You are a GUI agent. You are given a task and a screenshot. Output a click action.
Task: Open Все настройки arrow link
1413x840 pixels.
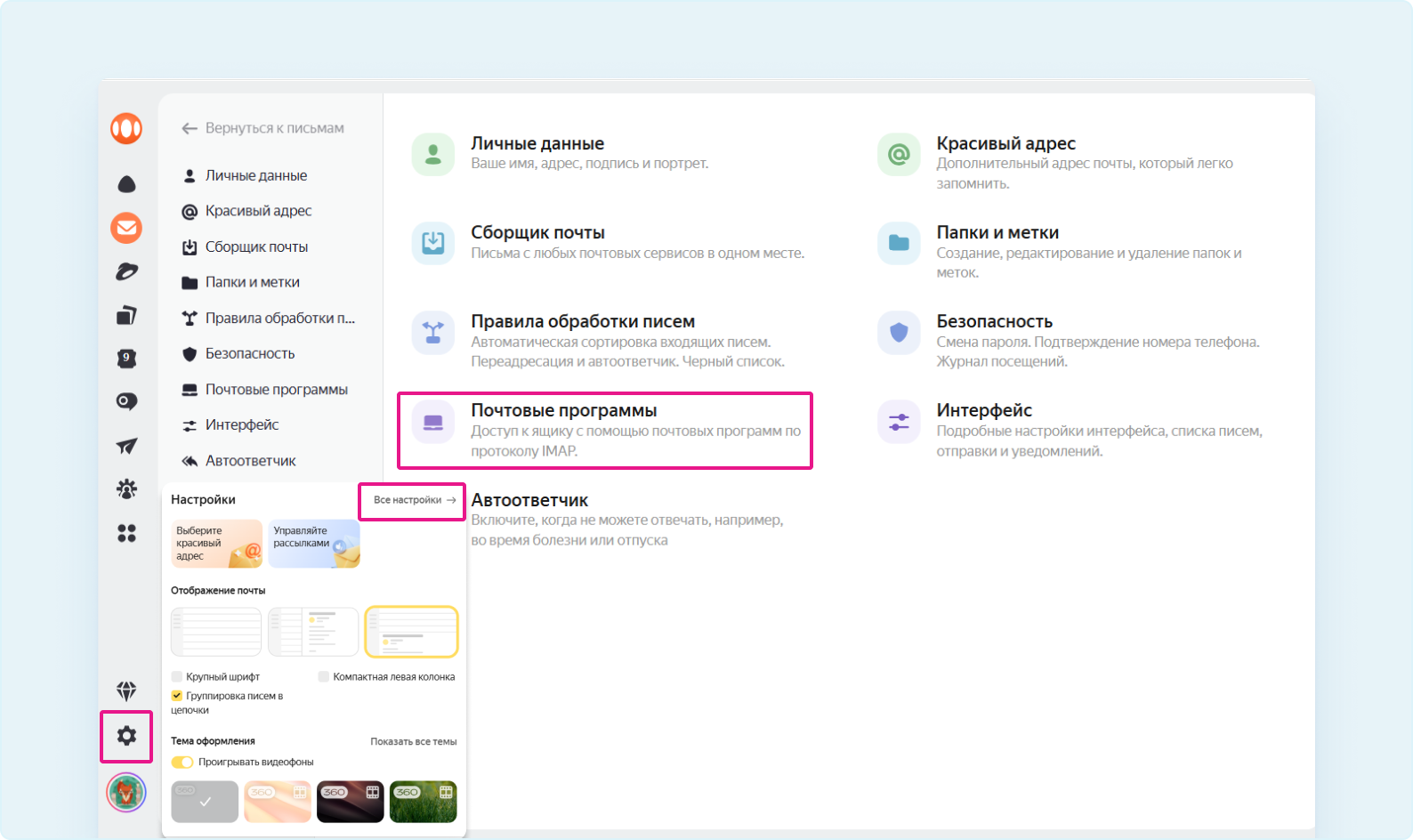[x=414, y=500]
